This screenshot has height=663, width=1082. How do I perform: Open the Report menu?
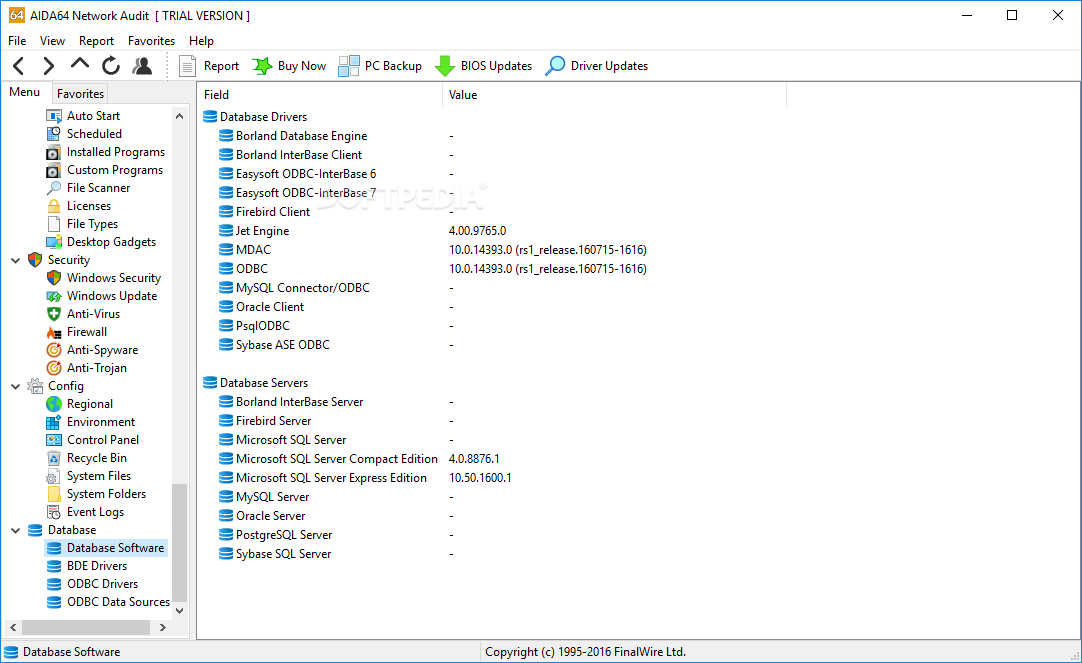(96, 41)
